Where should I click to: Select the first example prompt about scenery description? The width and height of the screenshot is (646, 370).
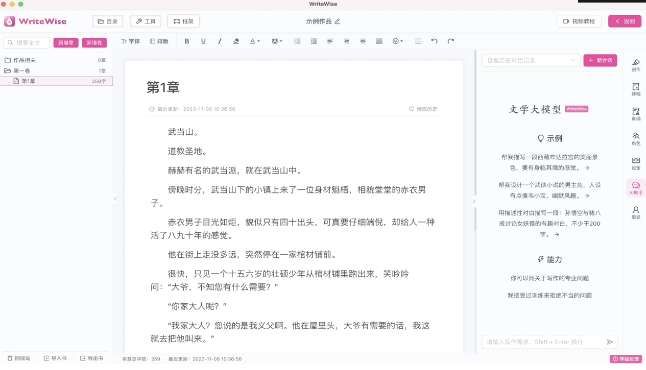point(549,162)
